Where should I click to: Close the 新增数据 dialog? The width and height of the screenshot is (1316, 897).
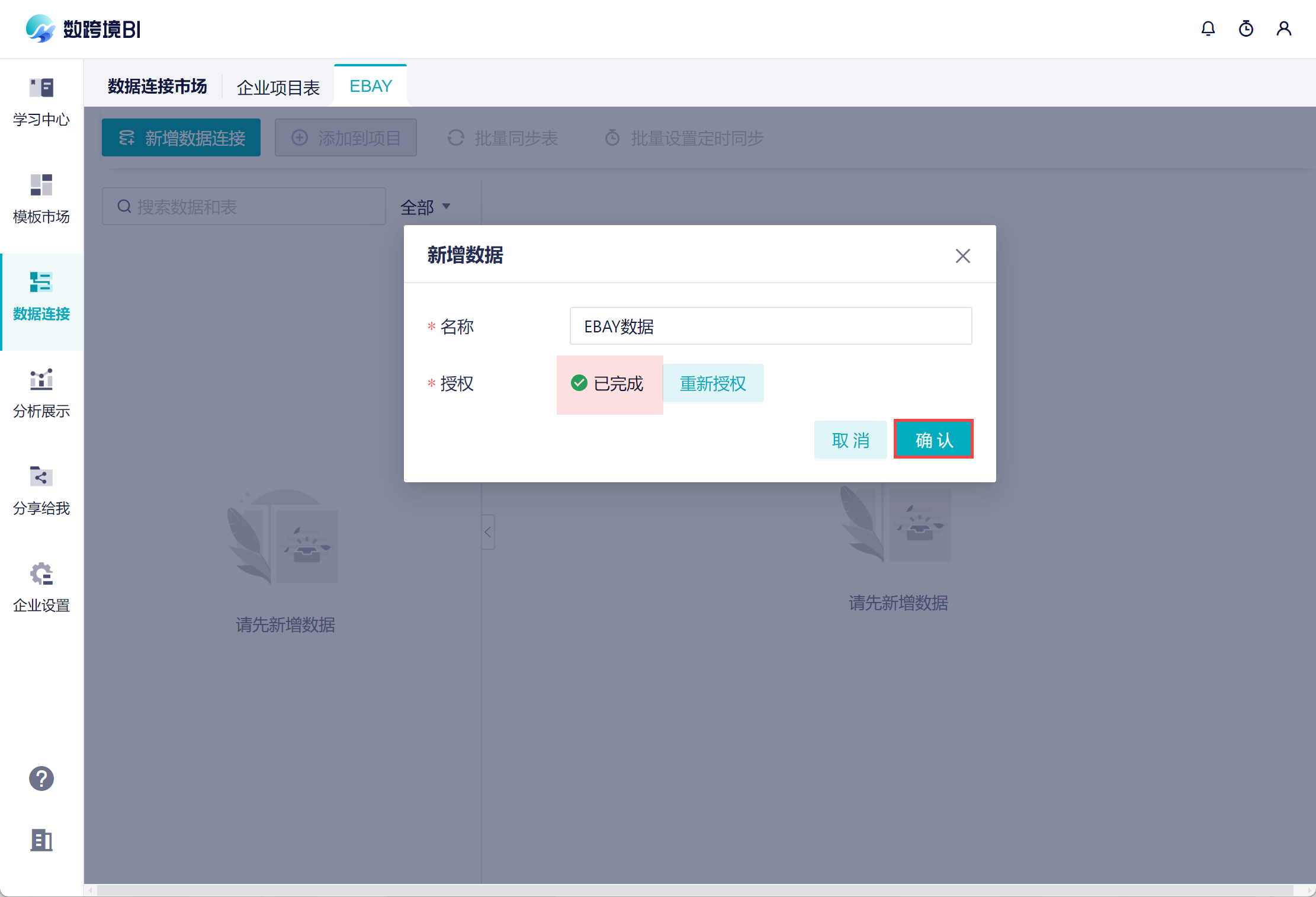click(962, 256)
